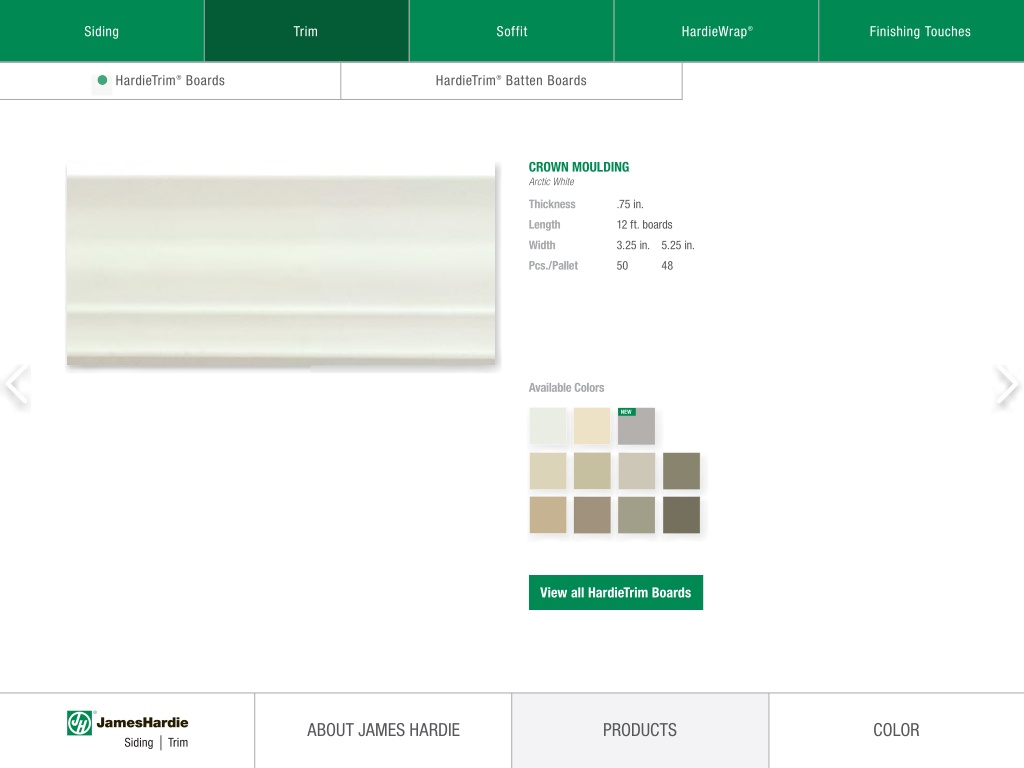The image size is (1024, 768).
Task: Pick the cream swatch in the first row
Action: click(x=592, y=426)
